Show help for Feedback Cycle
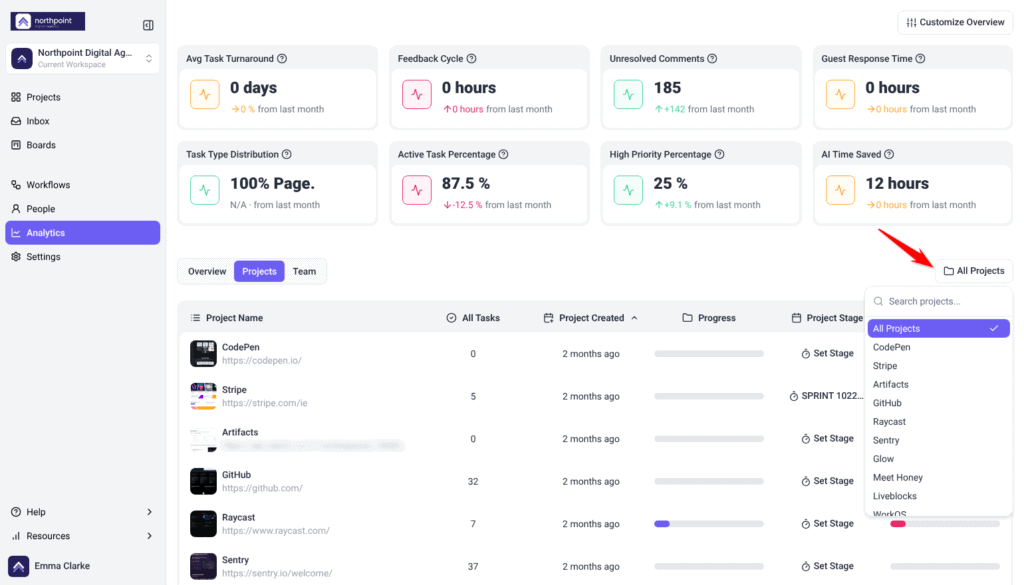Viewport: 1024px width, 585px height. pos(472,58)
